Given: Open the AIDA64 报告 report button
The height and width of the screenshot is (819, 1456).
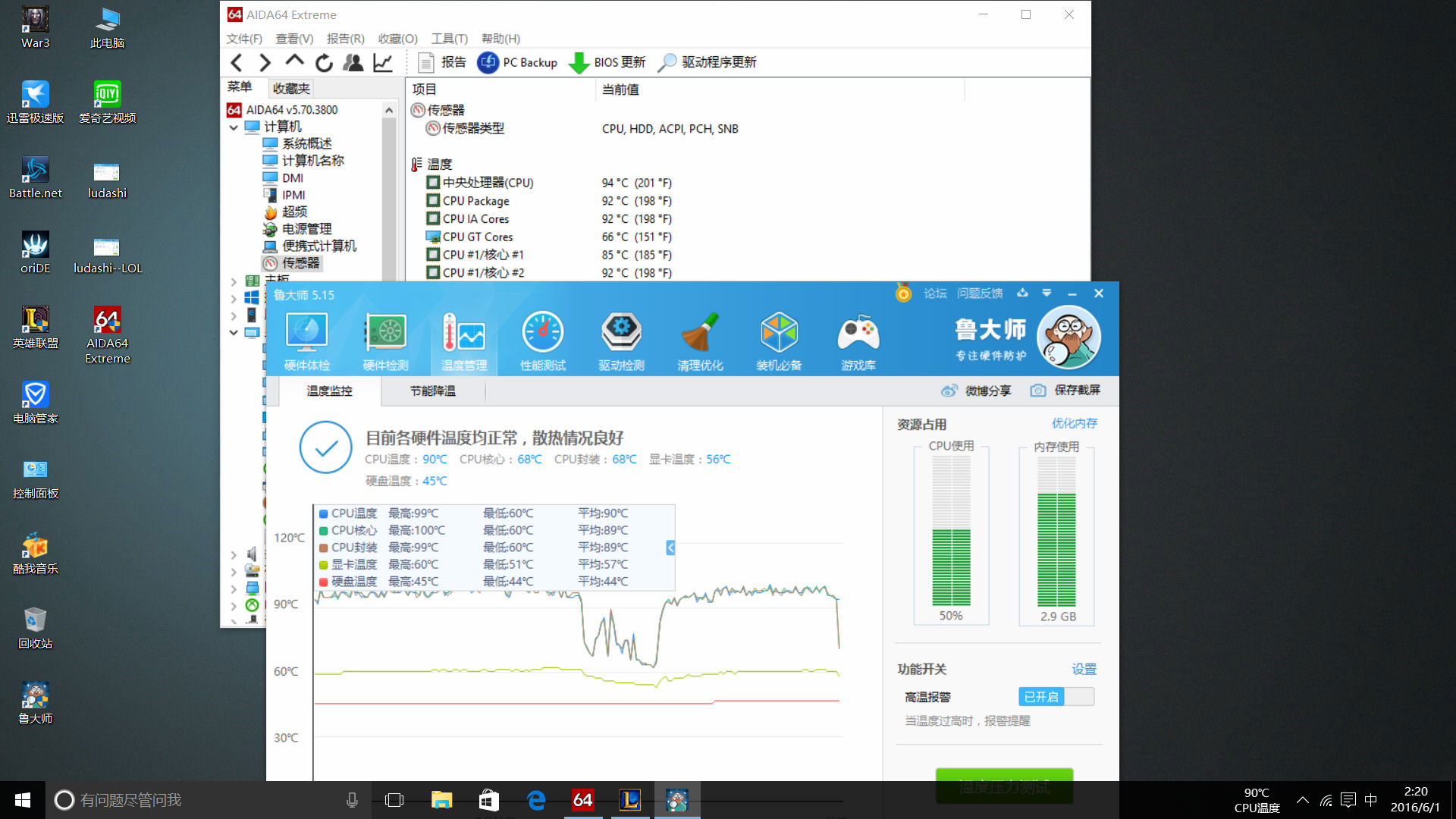Looking at the screenshot, I should coord(442,62).
